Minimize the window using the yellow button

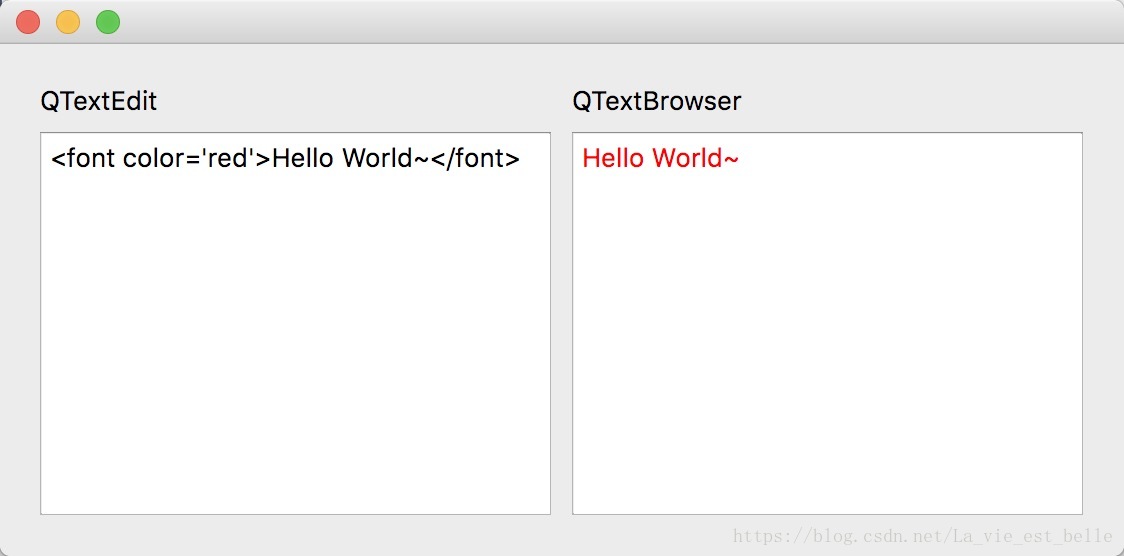68,22
